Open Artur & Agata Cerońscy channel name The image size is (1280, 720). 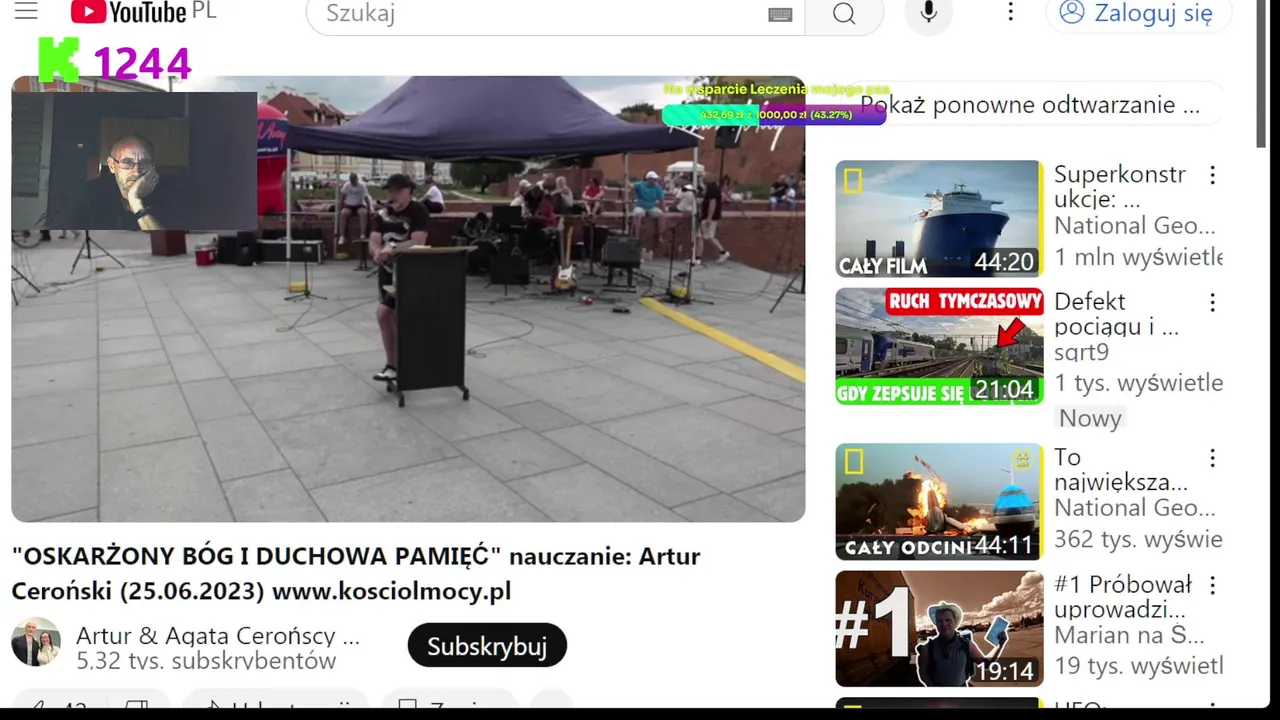click(218, 636)
